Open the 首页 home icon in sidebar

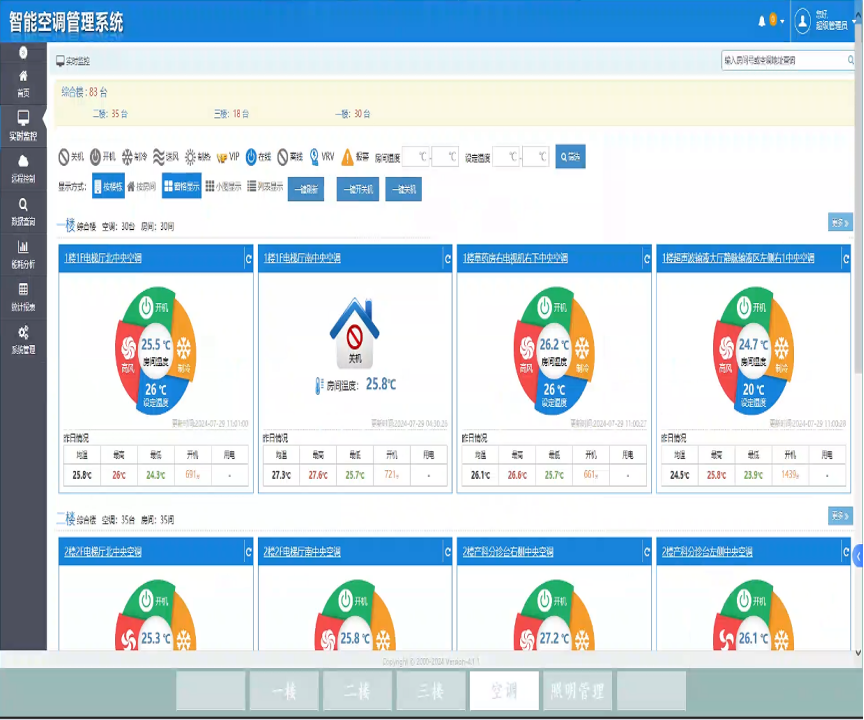[23, 81]
